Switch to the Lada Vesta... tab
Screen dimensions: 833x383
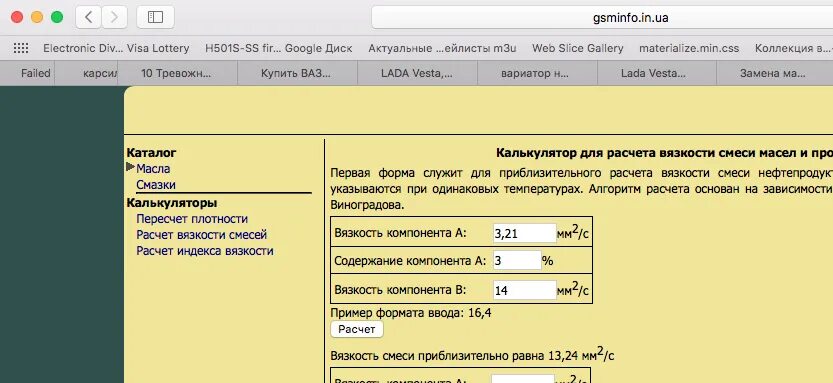point(657,73)
